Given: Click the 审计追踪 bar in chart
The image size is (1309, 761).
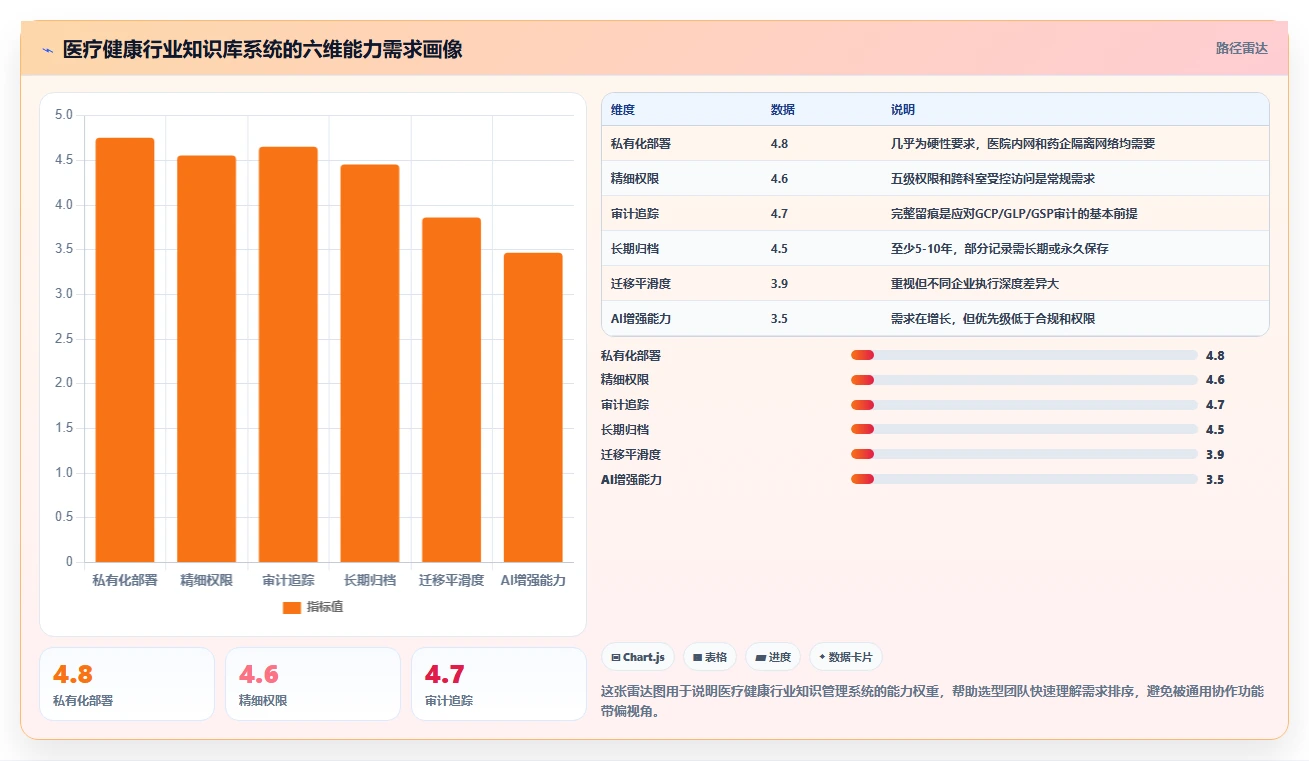Looking at the screenshot, I should pos(288,354).
